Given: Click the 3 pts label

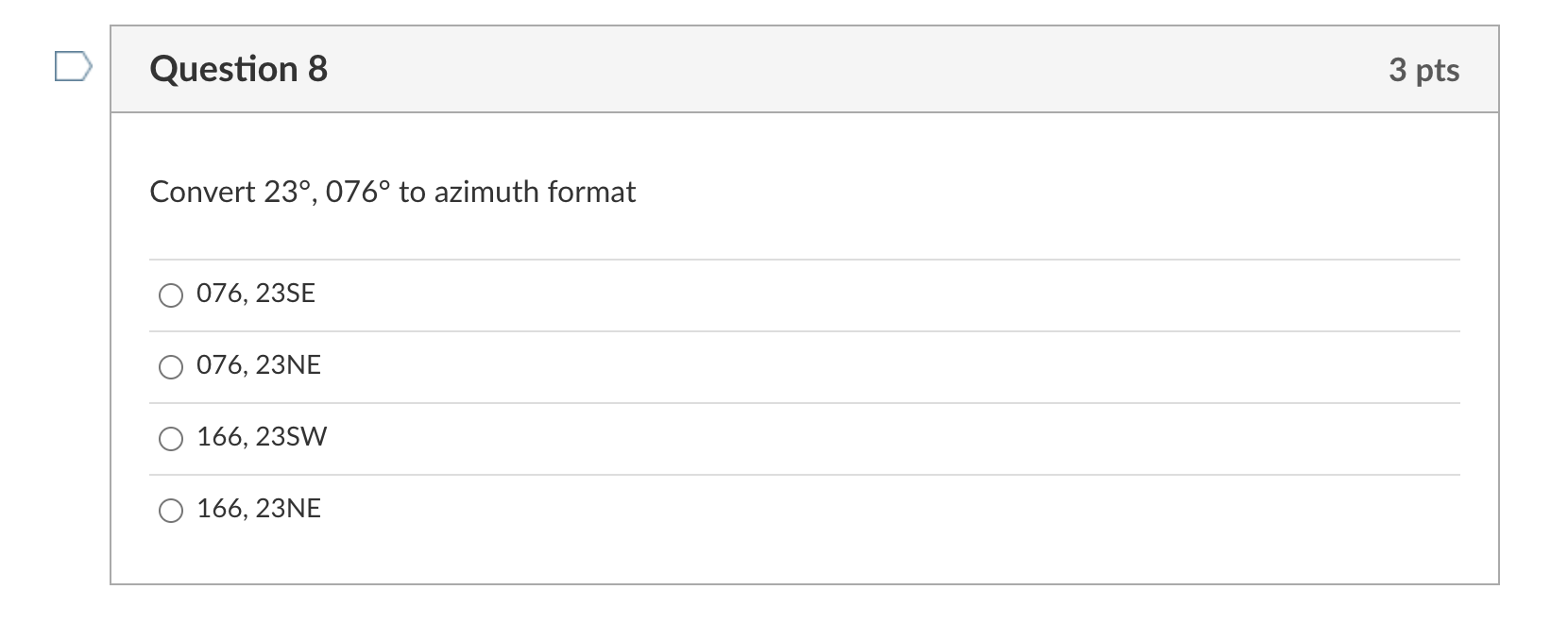Looking at the screenshot, I should tap(1423, 69).
